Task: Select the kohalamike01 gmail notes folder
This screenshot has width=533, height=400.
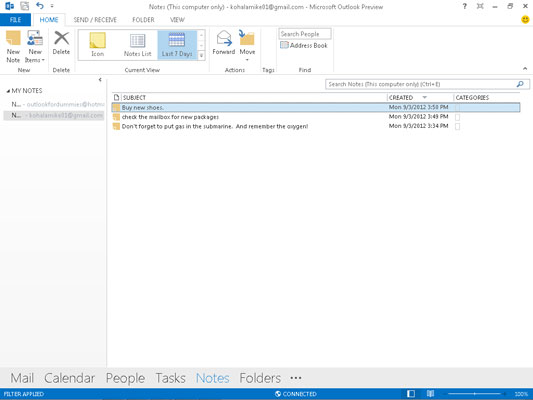Action: point(54,115)
